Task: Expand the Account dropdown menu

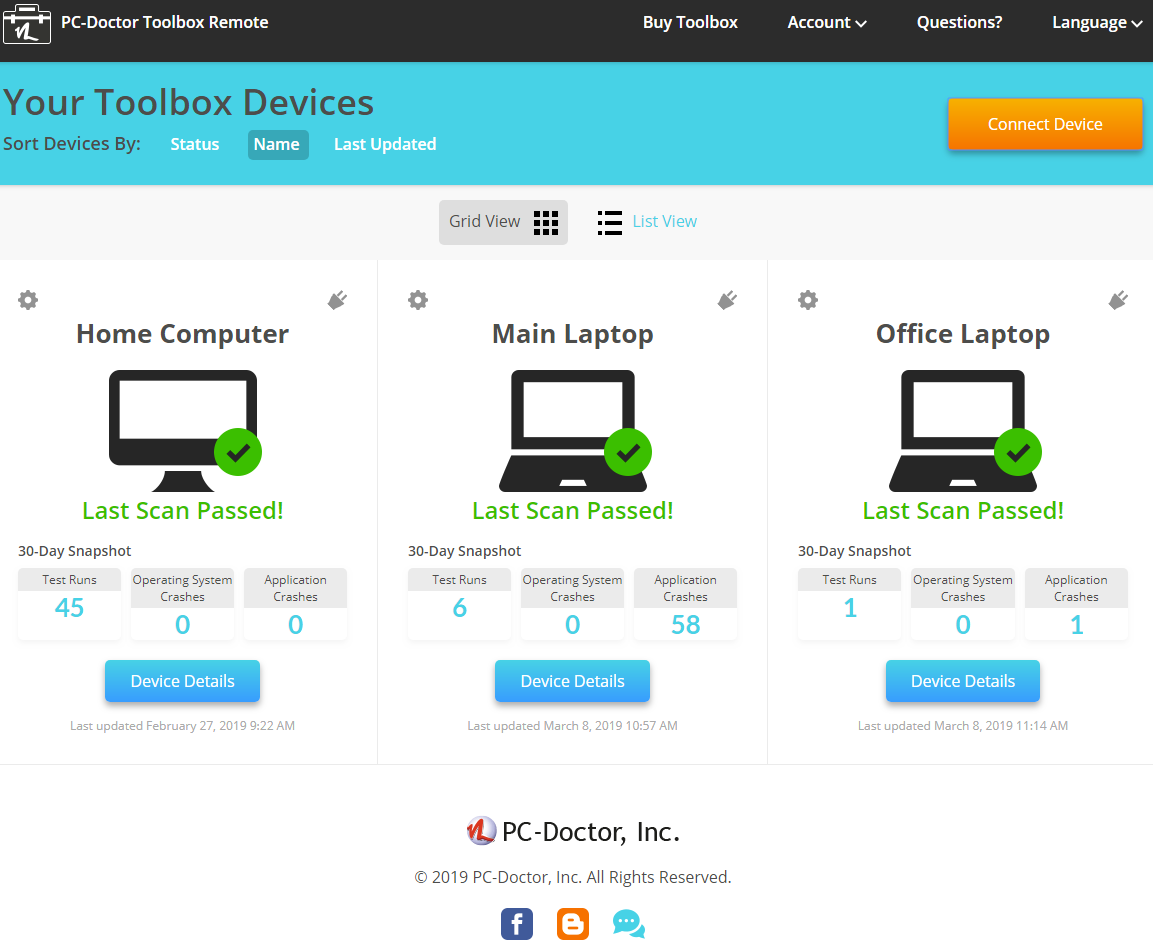Action: tap(827, 23)
